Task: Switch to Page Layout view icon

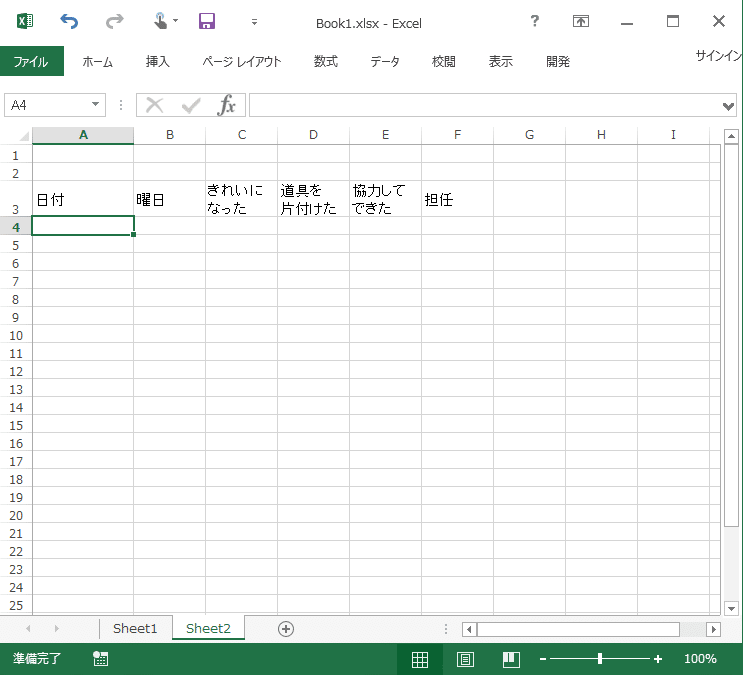Action: 465,659
